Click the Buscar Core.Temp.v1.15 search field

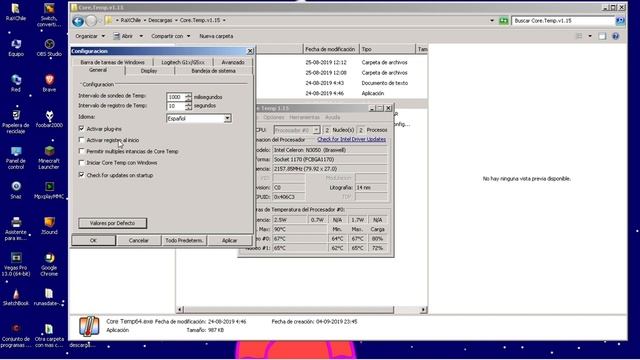(563, 20)
